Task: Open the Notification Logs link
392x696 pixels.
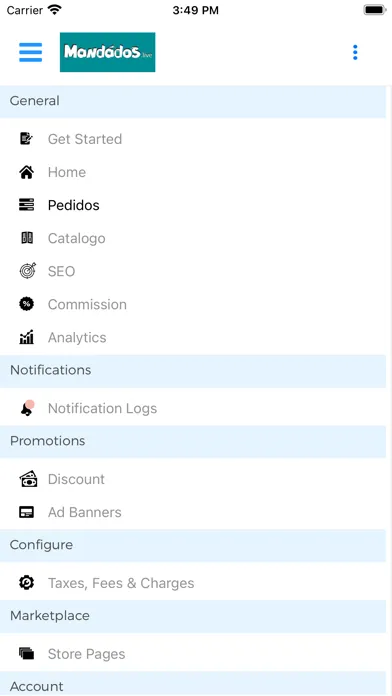Action: click(103, 408)
